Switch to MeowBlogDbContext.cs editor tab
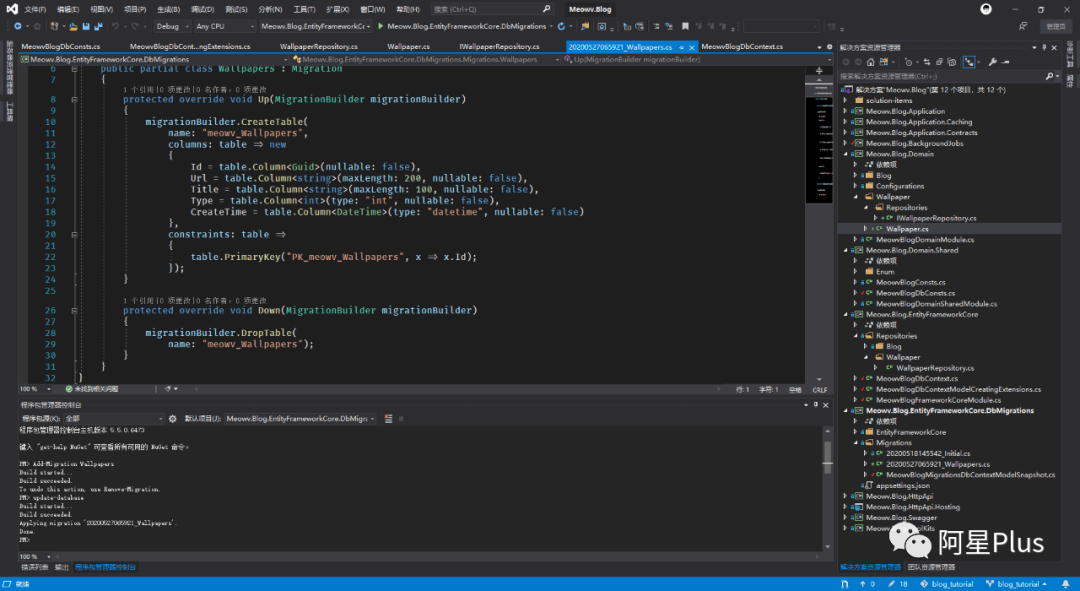Screen dimensions: 1080x591 [742, 47]
